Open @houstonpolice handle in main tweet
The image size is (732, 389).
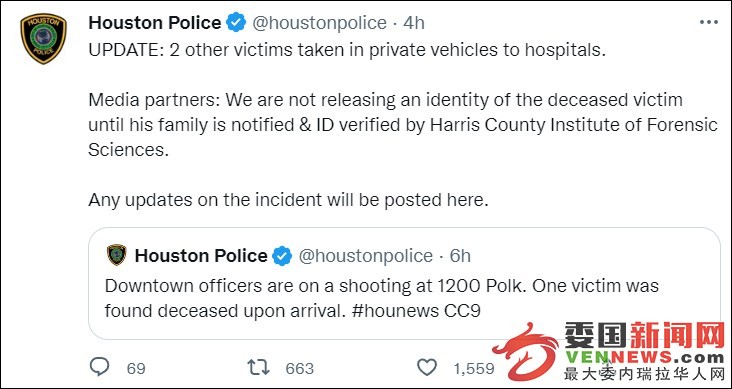coord(319,23)
